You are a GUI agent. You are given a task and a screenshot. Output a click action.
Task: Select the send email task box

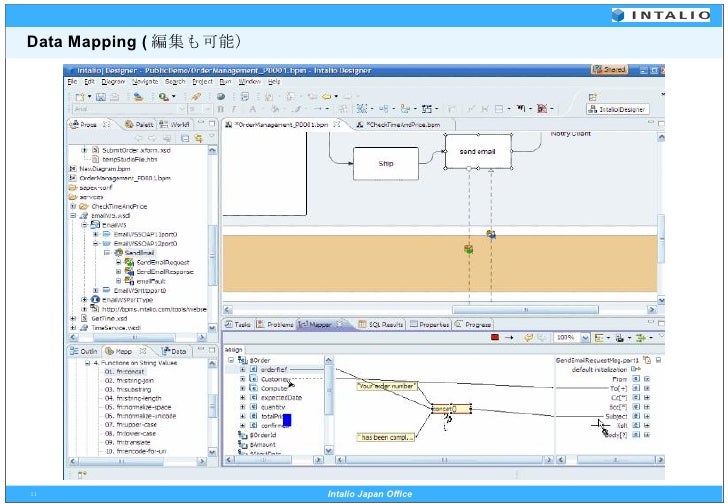pyautogui.click(x=478, y=151)
